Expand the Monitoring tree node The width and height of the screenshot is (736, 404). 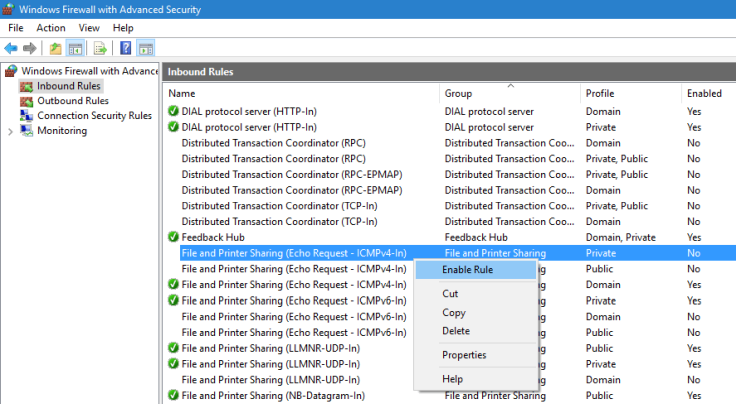click(x=10, y=131)
